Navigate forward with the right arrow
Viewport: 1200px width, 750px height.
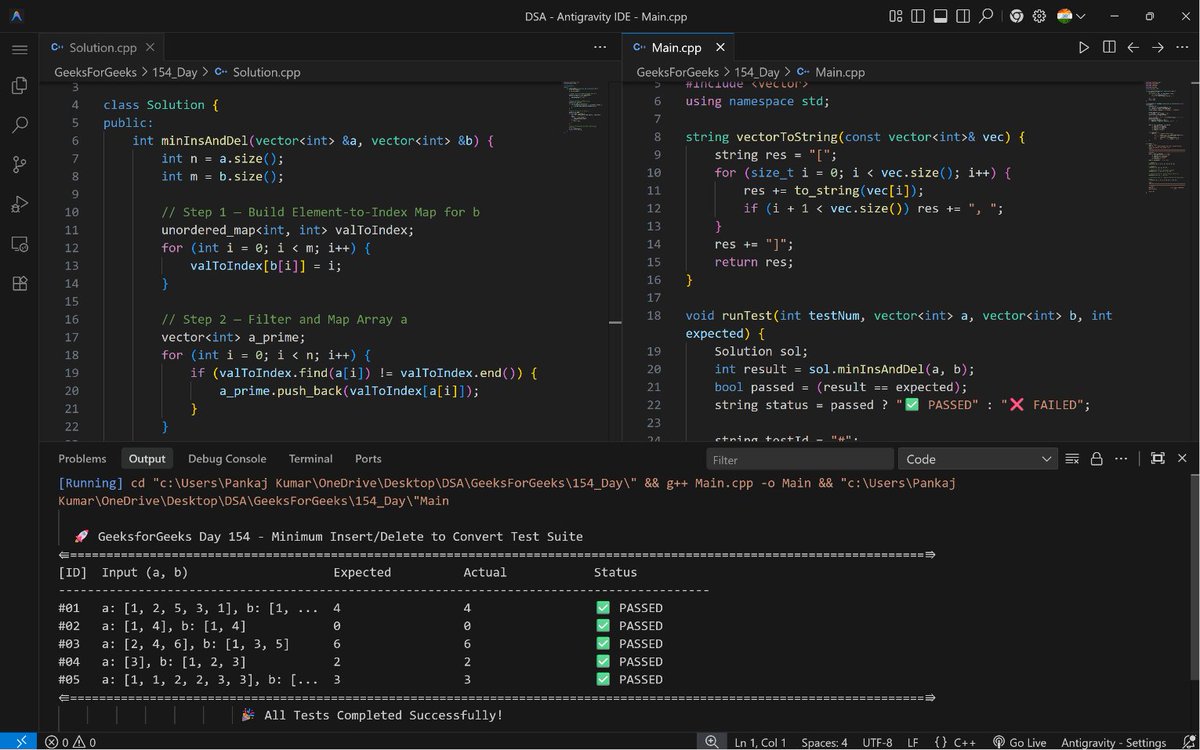tap(1158, 47)
